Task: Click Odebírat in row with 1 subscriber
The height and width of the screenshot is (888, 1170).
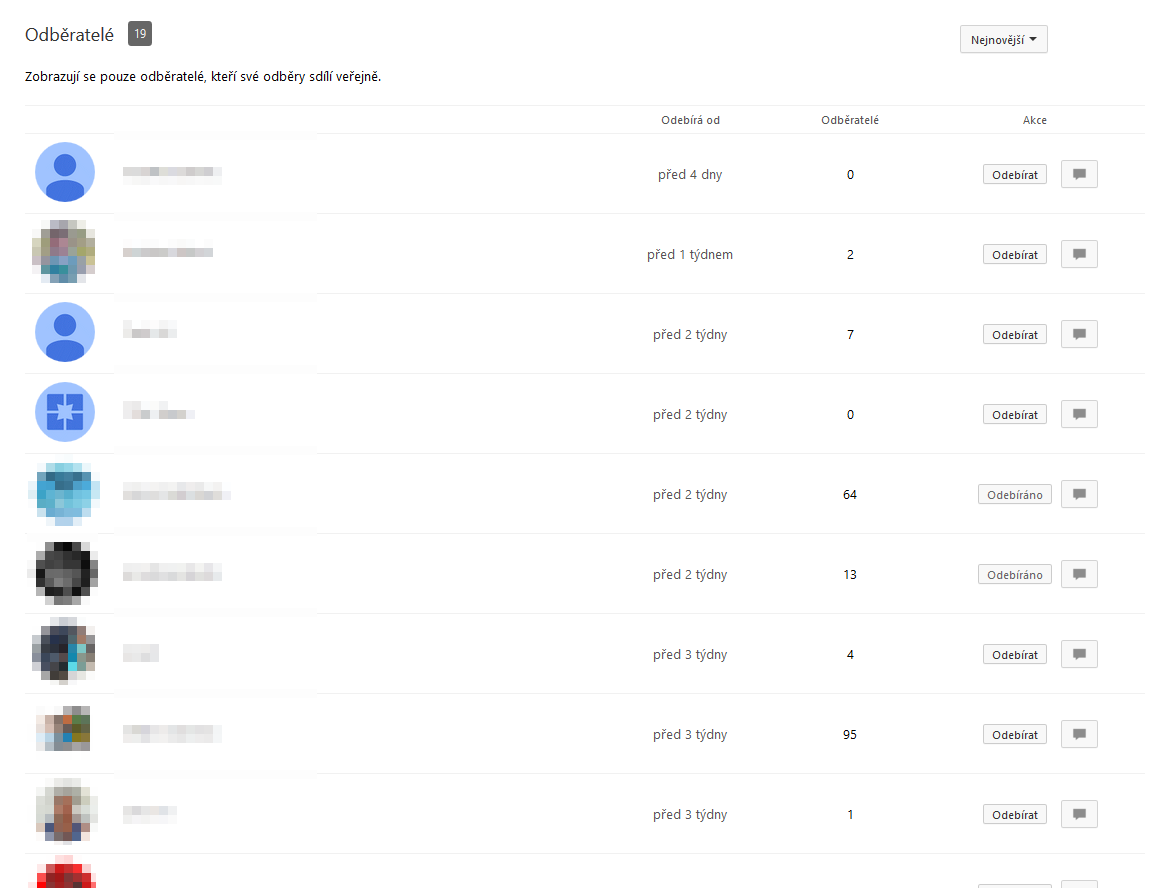Action: point(1015,814)
